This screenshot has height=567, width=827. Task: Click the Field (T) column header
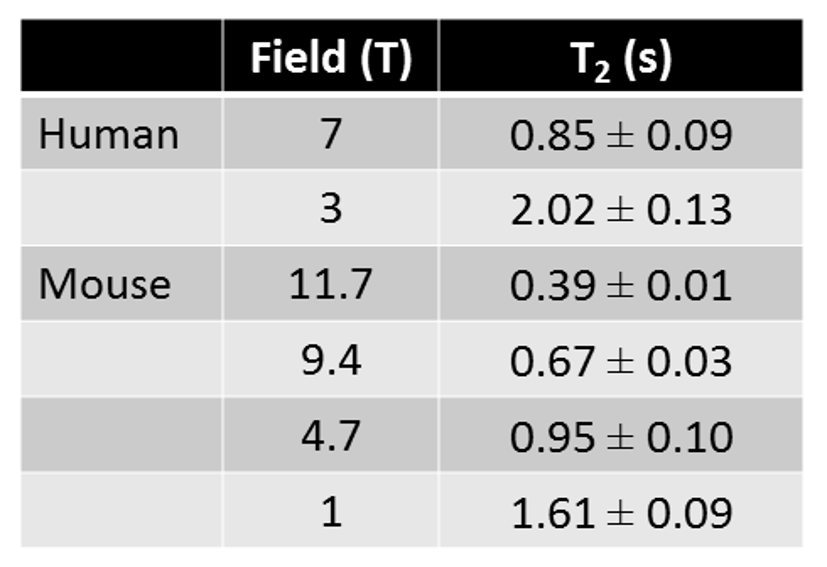tap(330, 59)
